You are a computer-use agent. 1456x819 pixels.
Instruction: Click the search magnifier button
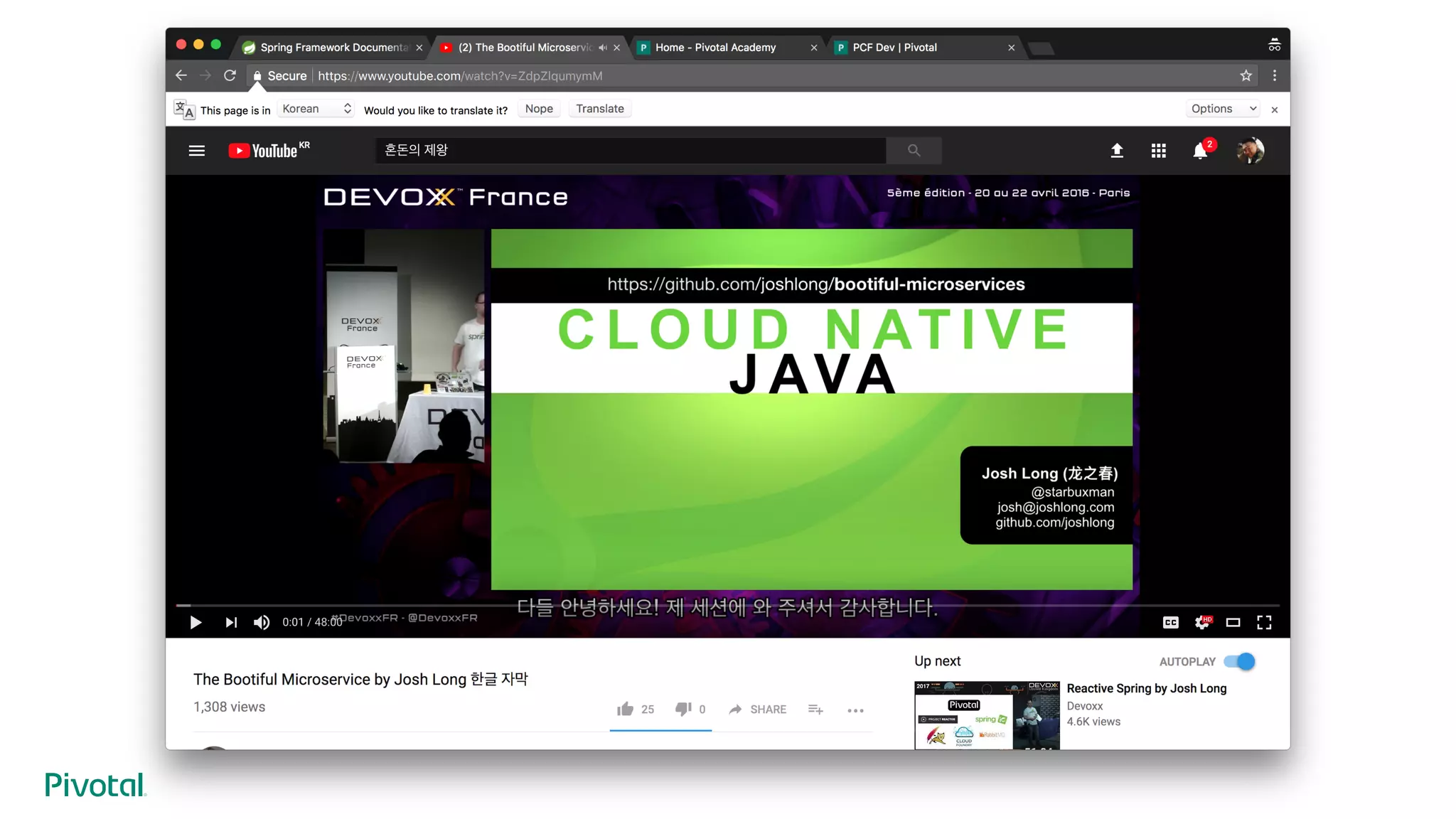click(x=914, y=151)
